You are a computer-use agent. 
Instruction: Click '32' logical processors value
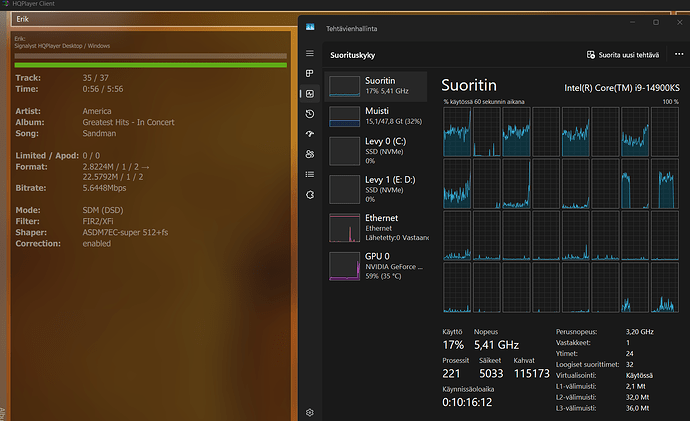(x=630, y=364)
